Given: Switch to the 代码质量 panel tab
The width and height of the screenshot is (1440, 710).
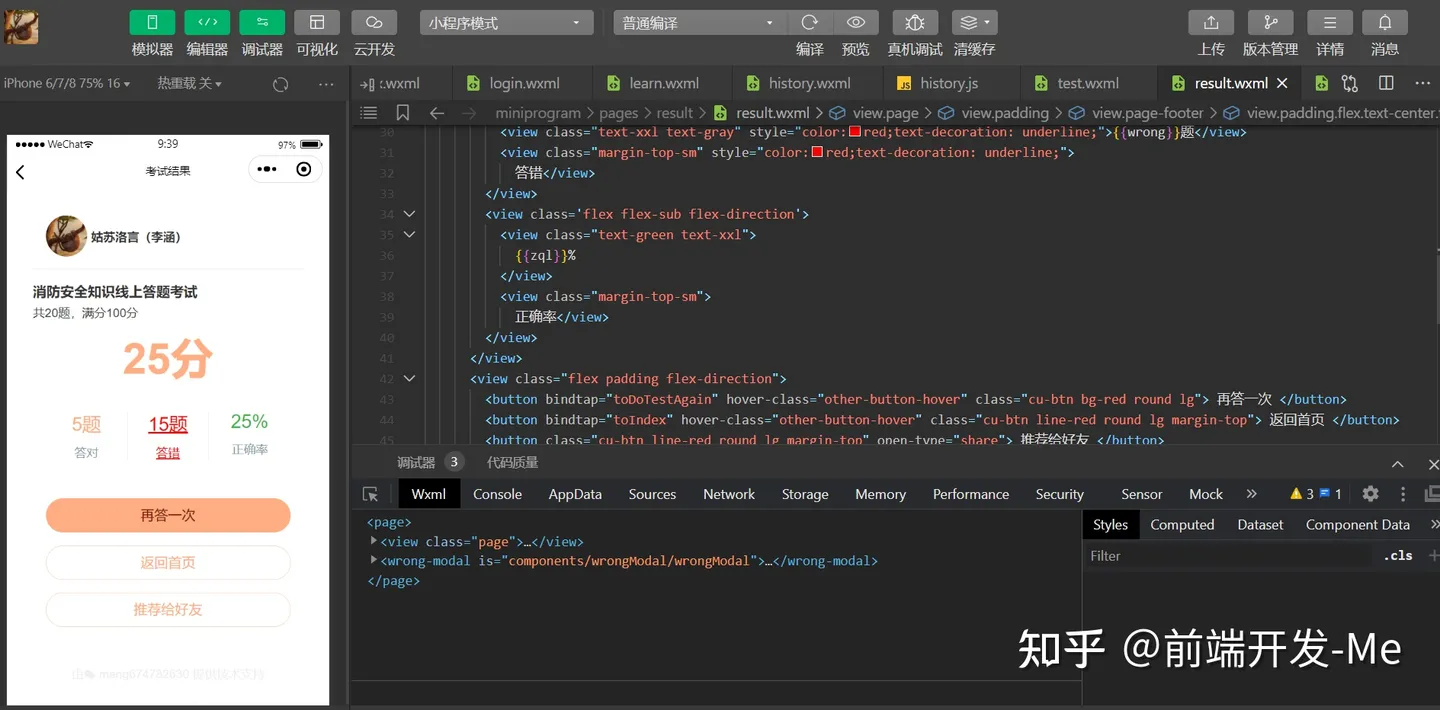Looking at the screenshot, I should pyautogui.click(x=512, y=462).
